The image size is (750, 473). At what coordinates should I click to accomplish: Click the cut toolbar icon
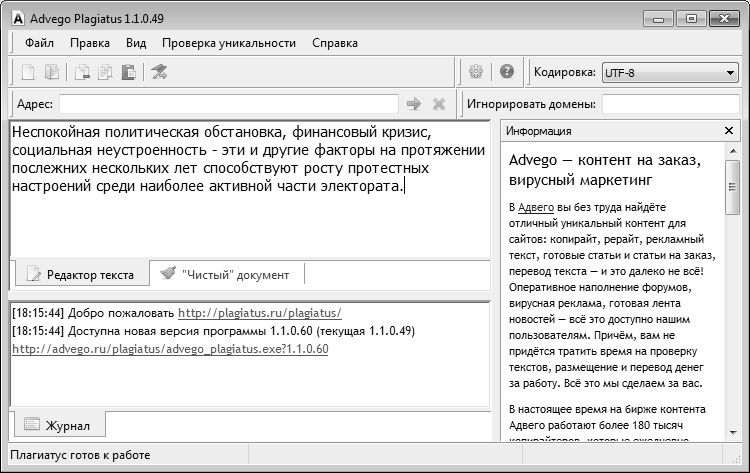(82, 72)
